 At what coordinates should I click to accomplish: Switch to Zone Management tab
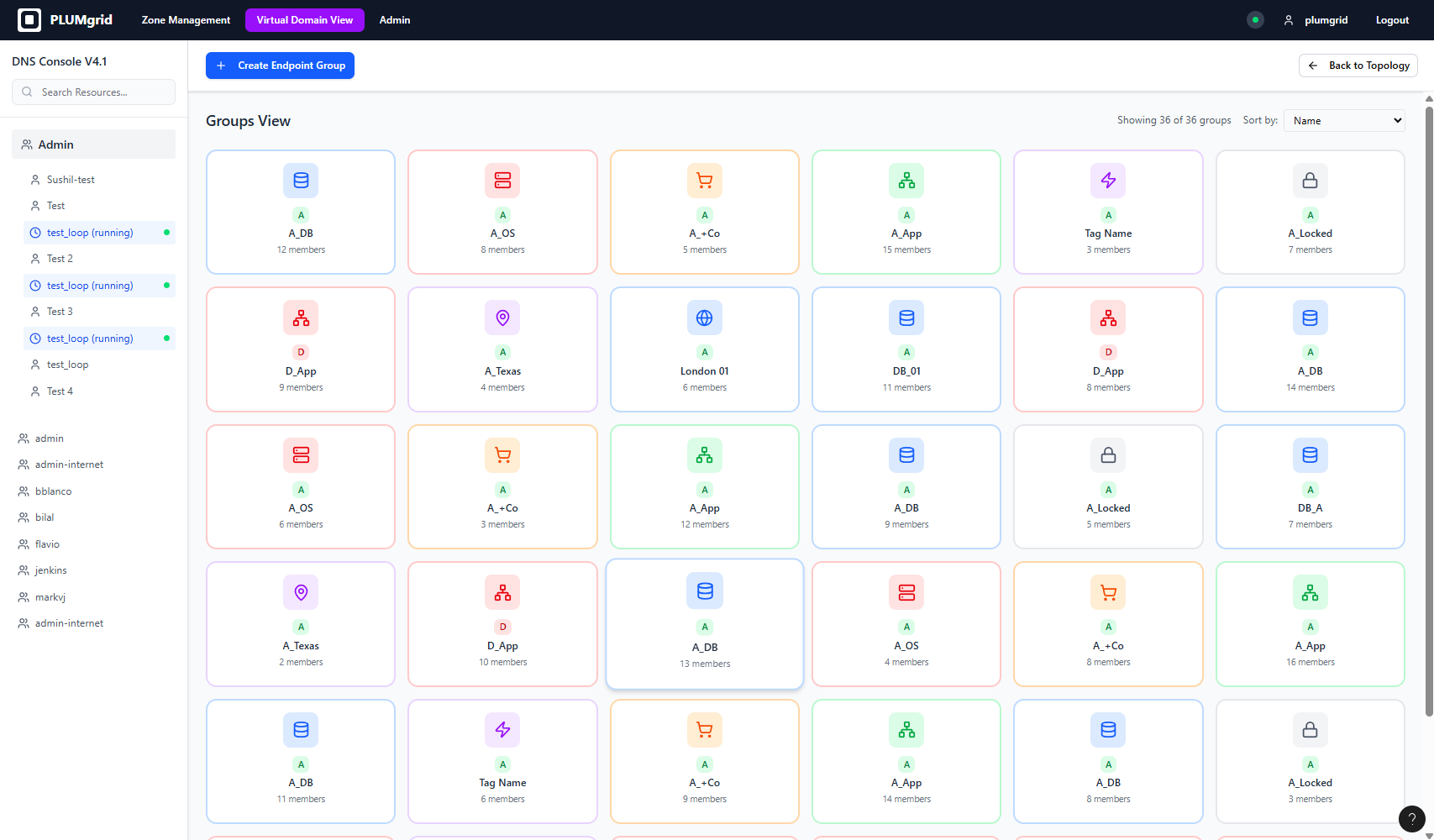[186, 20]
